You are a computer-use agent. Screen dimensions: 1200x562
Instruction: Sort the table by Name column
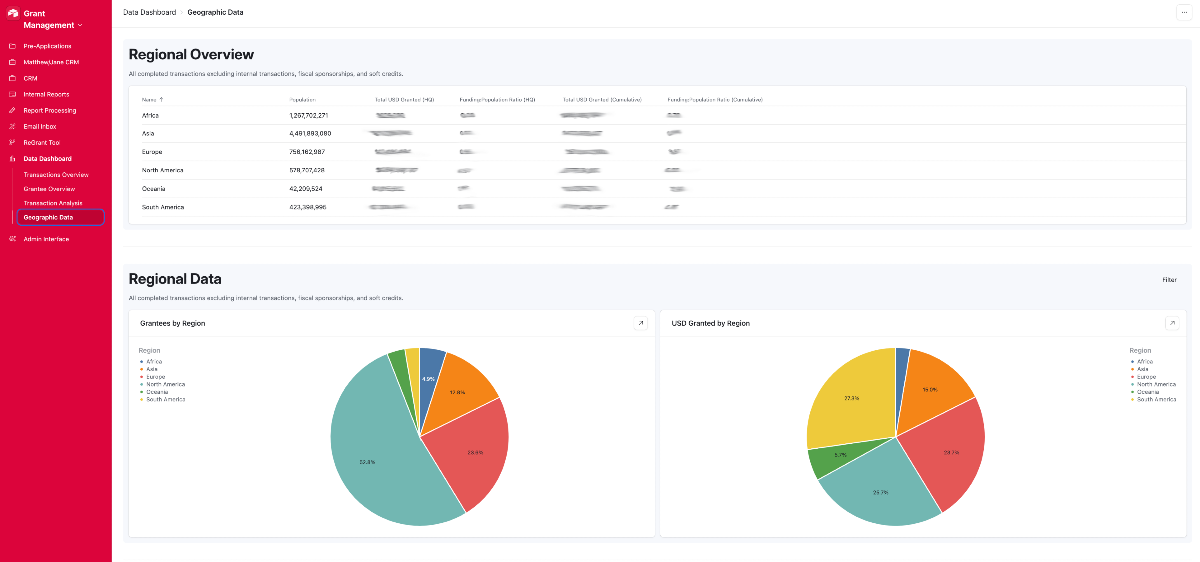point(152,100)
